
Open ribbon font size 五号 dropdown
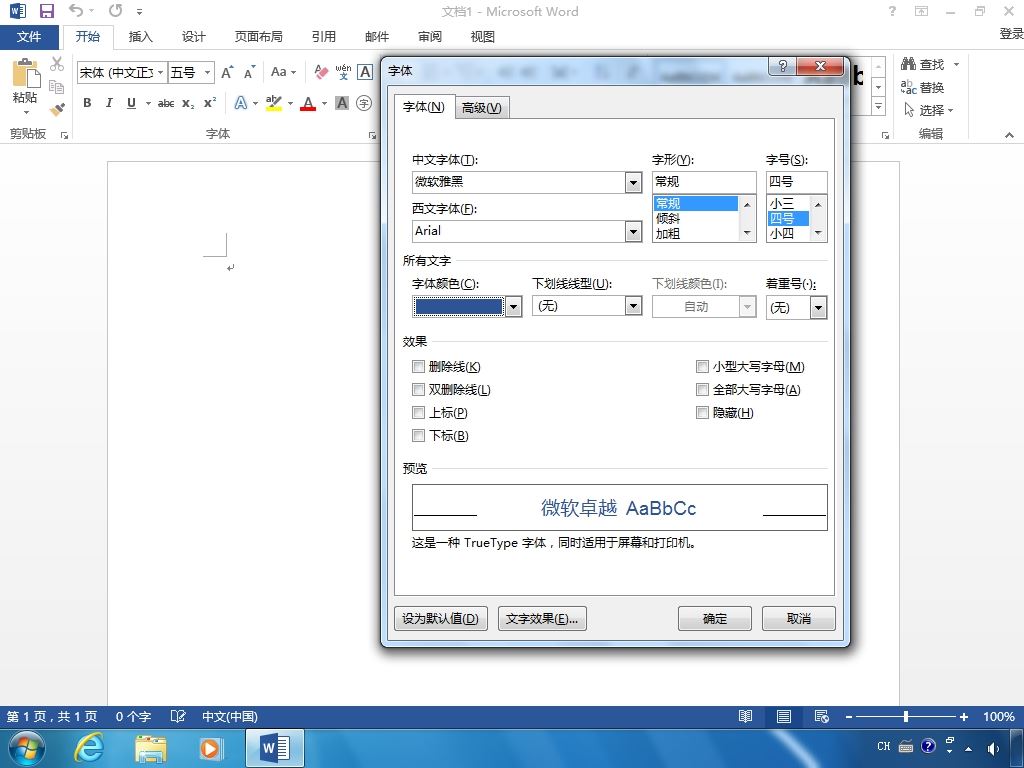207,72
